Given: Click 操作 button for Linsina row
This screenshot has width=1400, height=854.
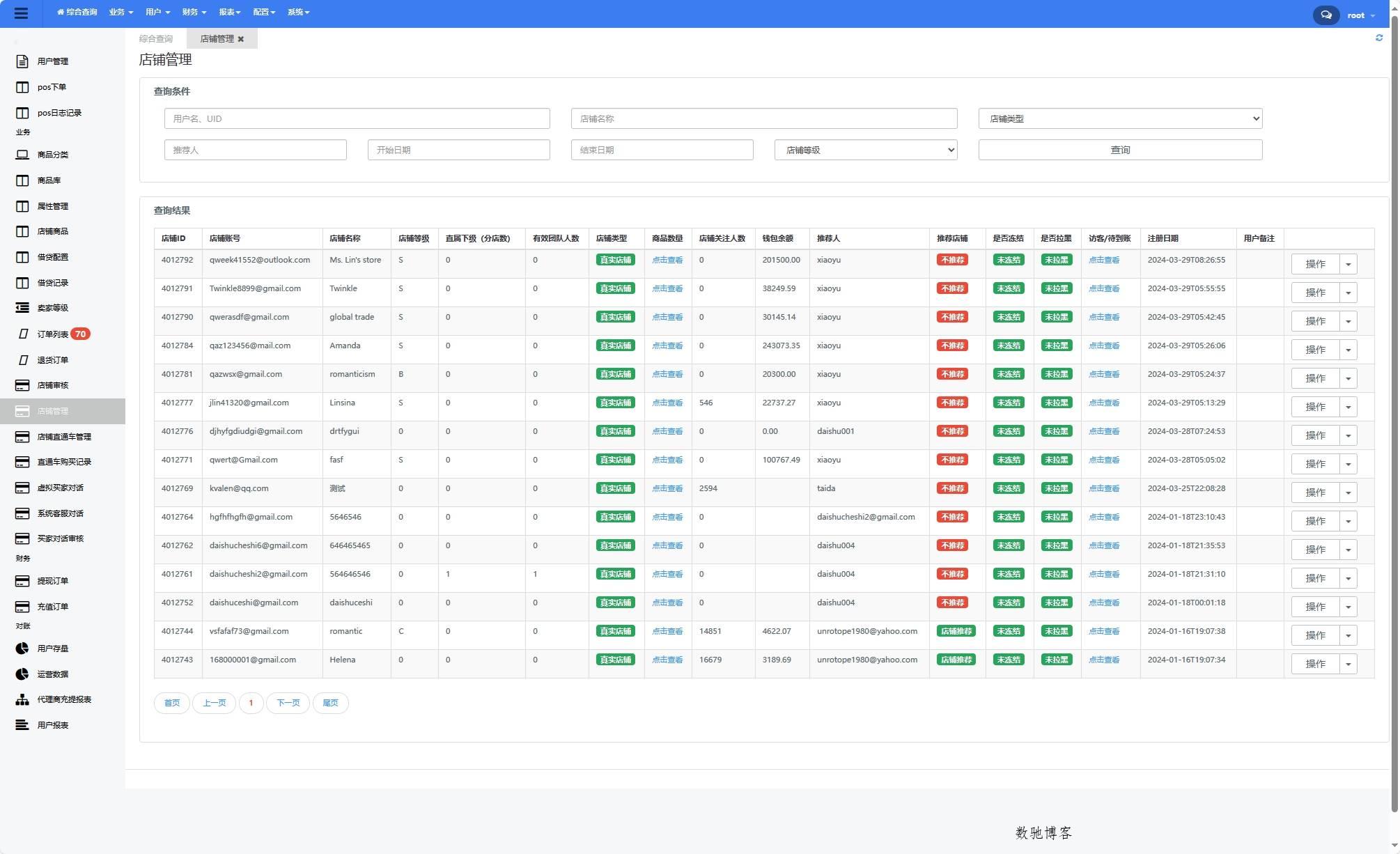Looking at the screenshot, I should (x=1315, y=407).
